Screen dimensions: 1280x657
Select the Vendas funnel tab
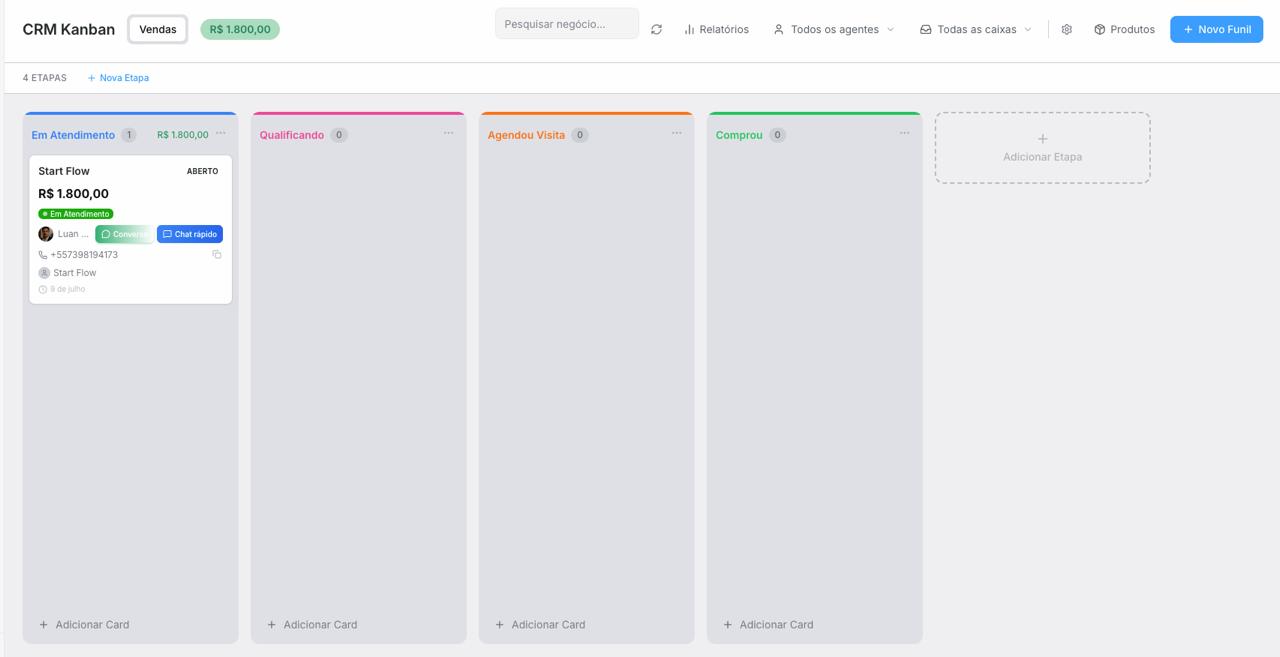pos(158,29)
